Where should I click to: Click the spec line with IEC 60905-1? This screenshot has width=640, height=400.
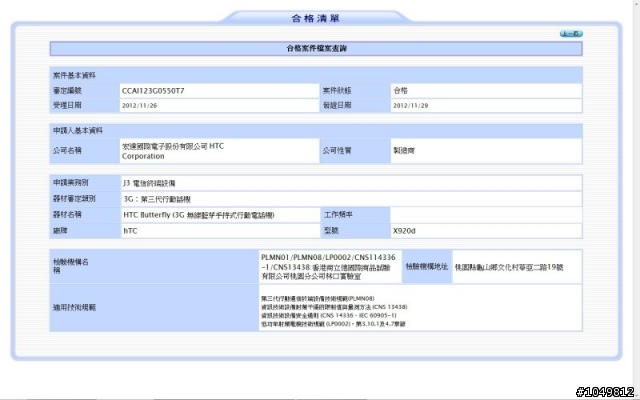click(x=329, y=316)
